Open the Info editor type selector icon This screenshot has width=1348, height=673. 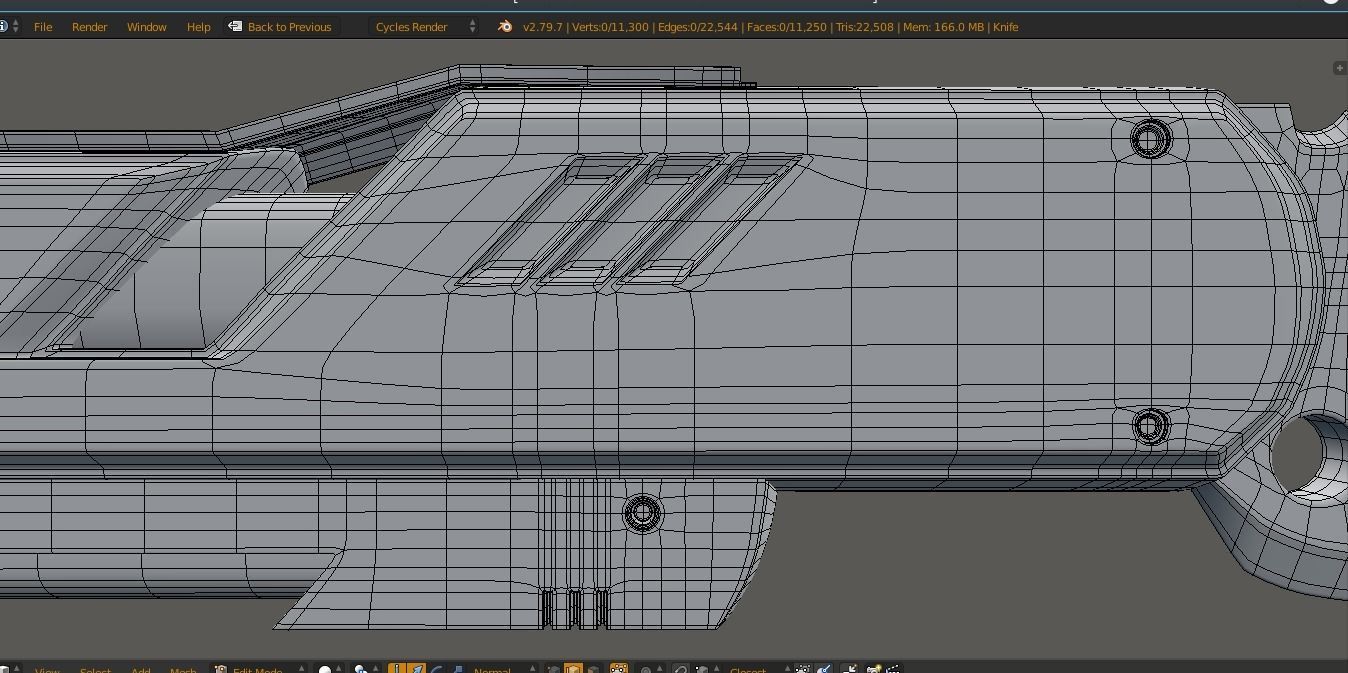(x=9, y=26)
